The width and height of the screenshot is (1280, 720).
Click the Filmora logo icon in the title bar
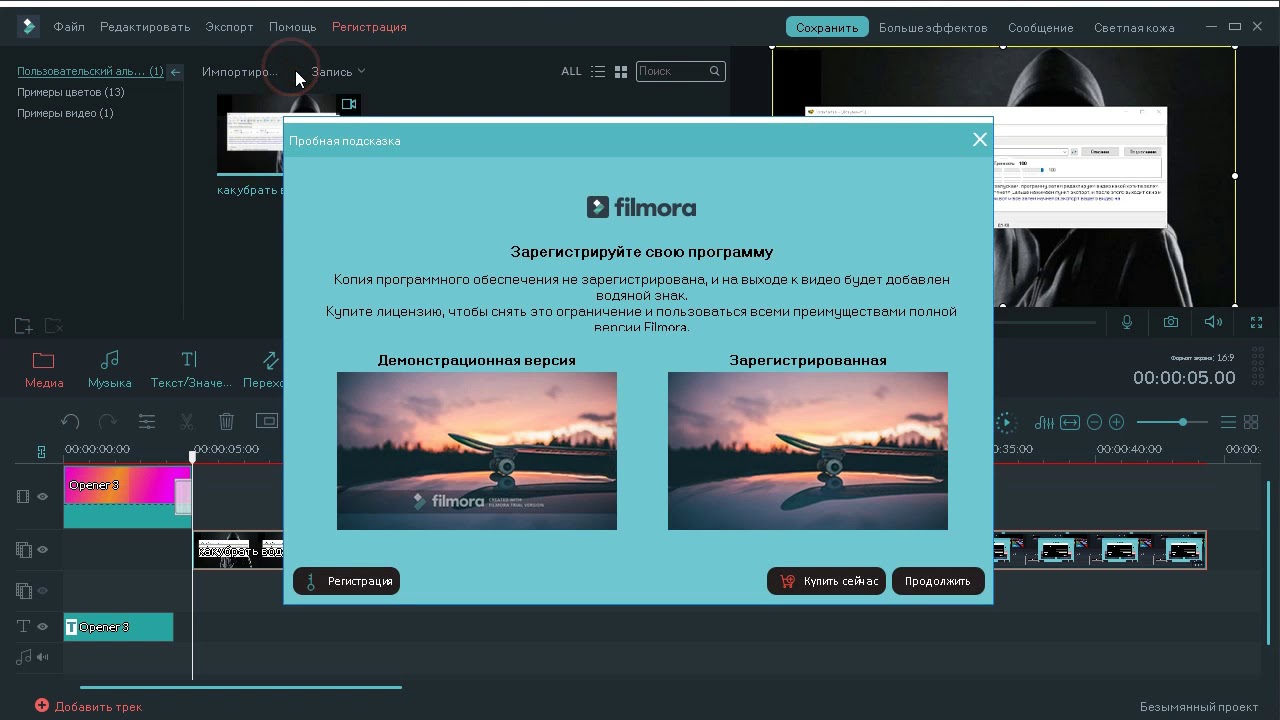click(28, 27)
